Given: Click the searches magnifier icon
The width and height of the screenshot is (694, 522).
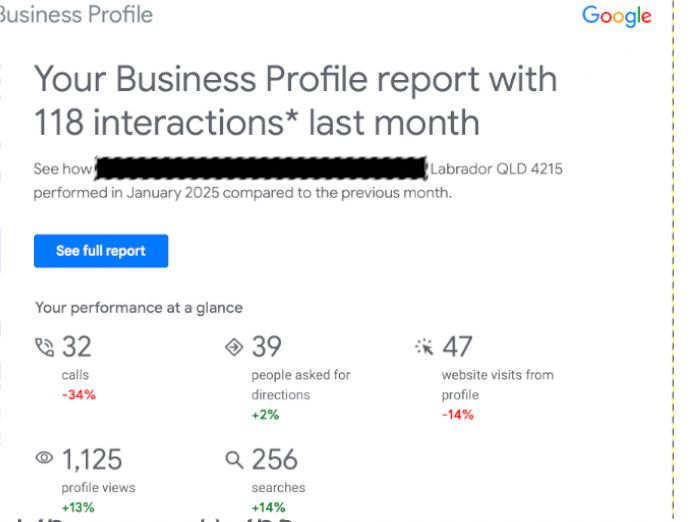Looking at the screenshot, I should (x=234, y=460).
